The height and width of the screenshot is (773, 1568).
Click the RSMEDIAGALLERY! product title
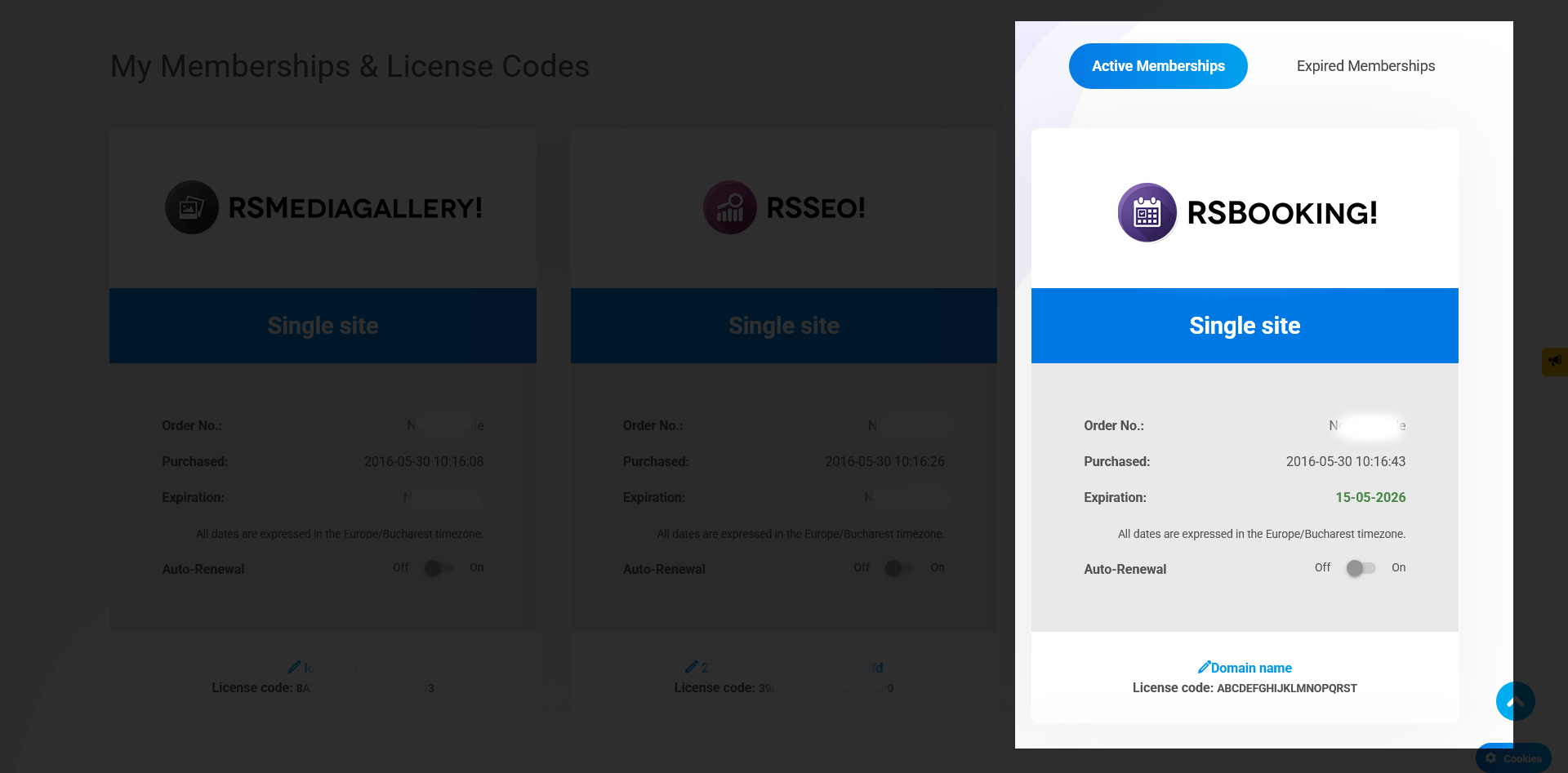pos(355,208)
